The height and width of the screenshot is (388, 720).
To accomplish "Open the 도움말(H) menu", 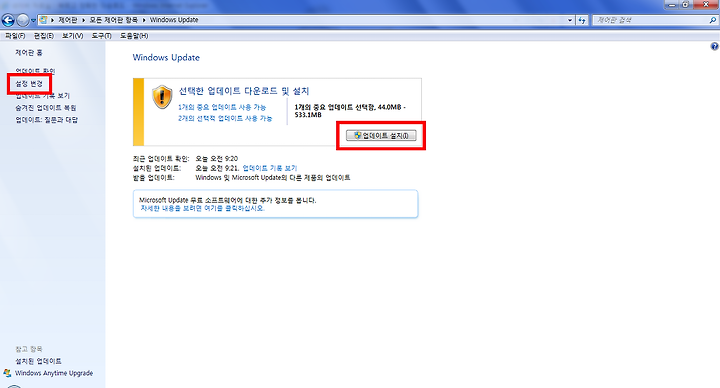I will [134, 36].
